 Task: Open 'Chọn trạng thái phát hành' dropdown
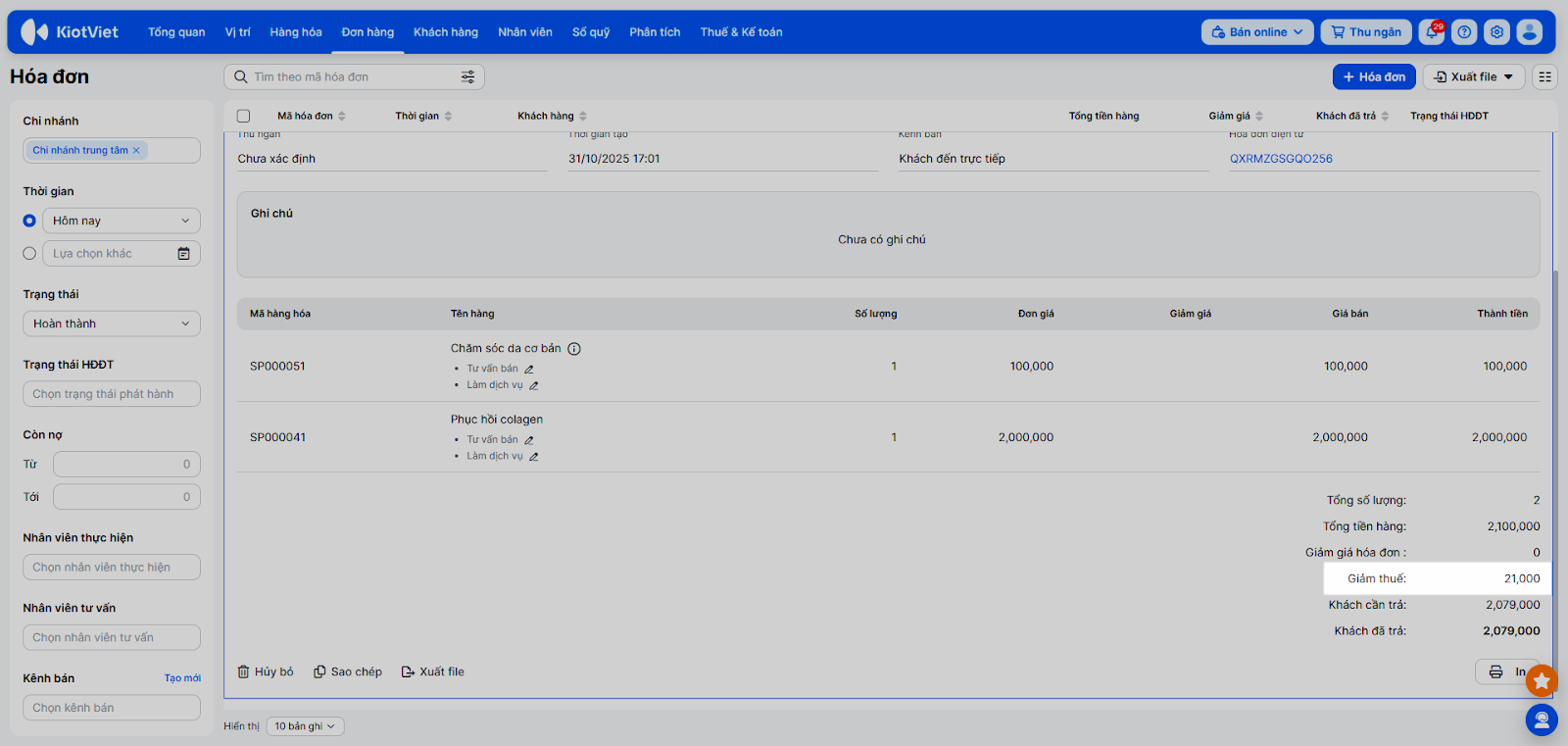(112, 394)
